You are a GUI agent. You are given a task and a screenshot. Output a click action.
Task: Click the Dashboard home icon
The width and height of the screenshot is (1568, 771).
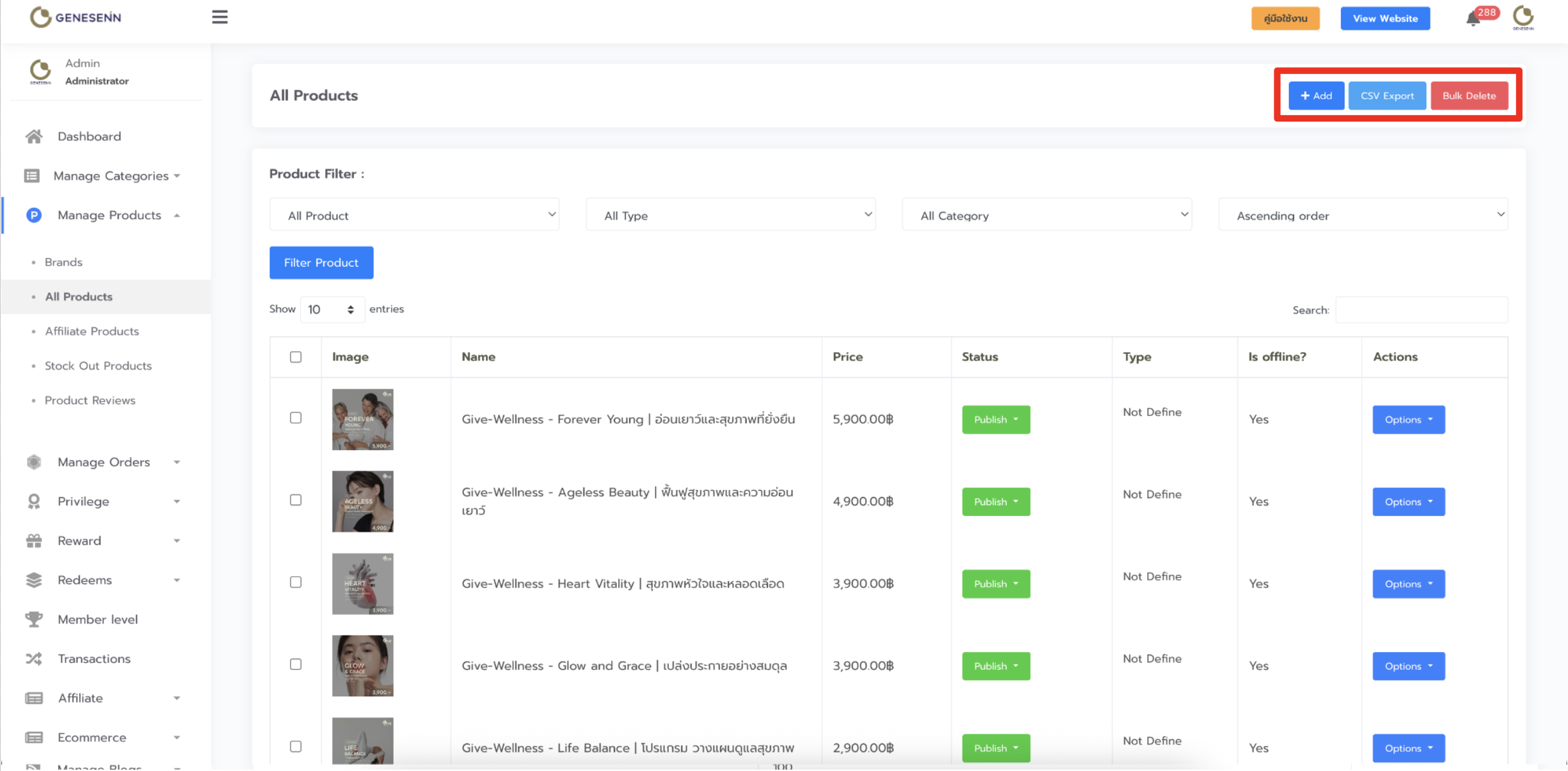tap(34, 136)
